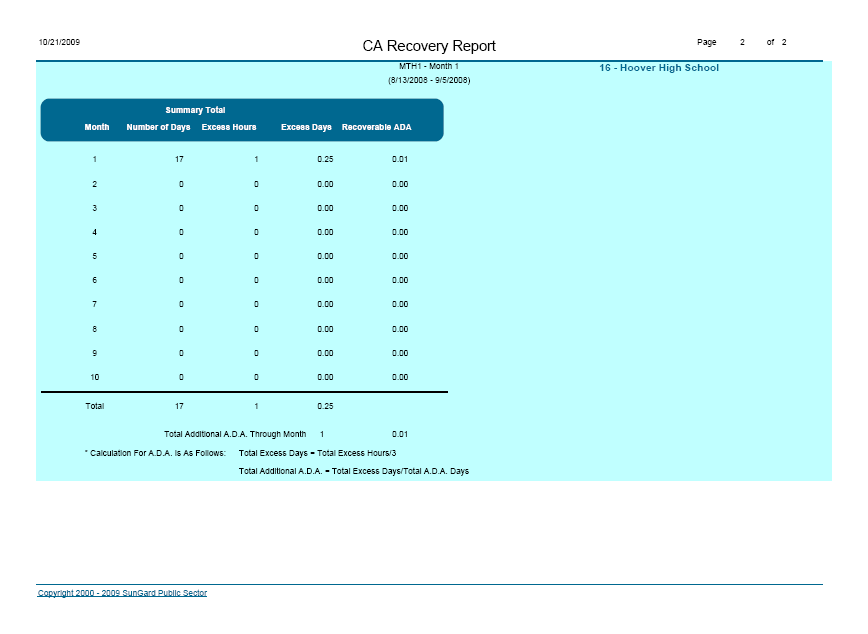Click the Number of Days column header
The image size is (868, 634).
pos(158,128)
